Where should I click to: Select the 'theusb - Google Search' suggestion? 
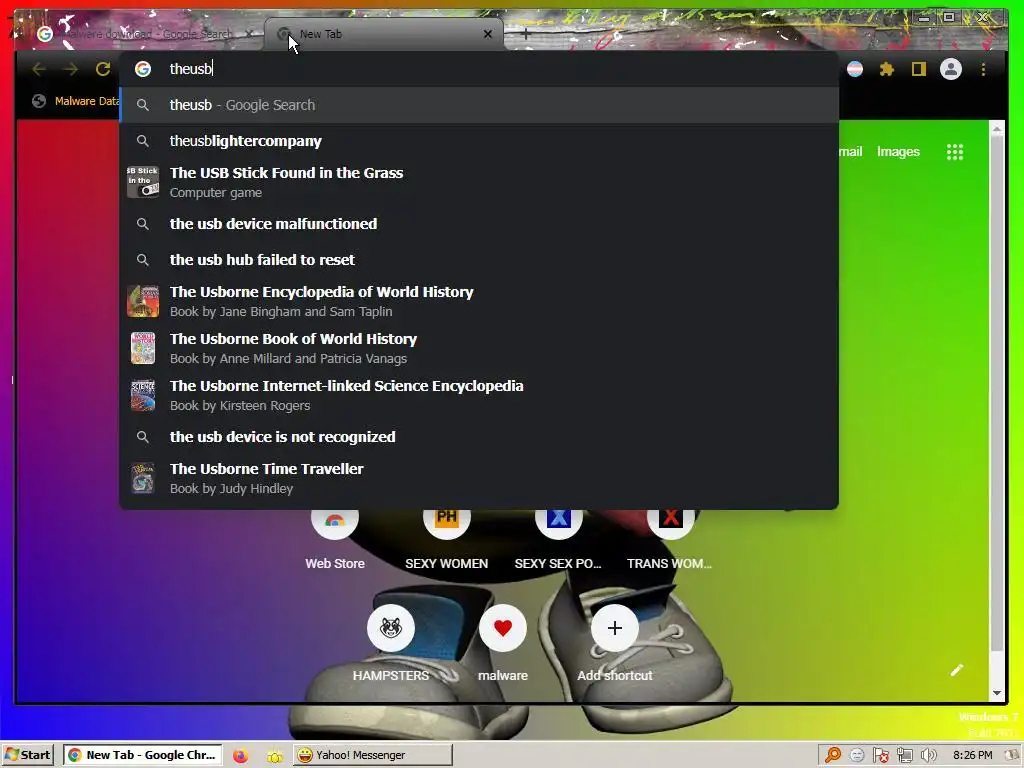tap(479, 105)
